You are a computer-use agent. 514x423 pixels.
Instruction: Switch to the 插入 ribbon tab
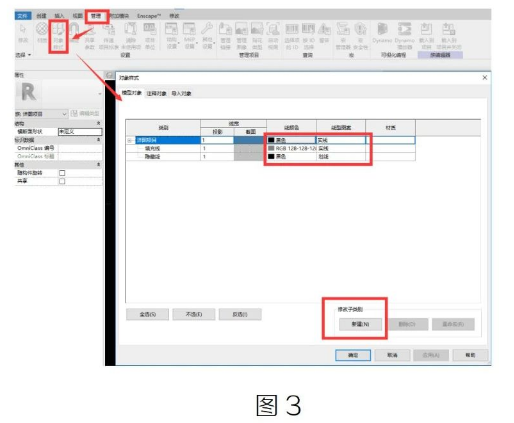click(x=59, y=16)
